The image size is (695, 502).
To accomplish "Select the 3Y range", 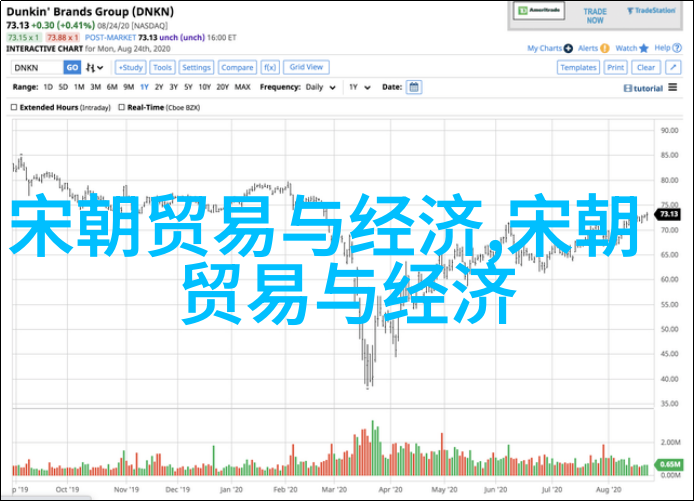I will click(174, 87).
